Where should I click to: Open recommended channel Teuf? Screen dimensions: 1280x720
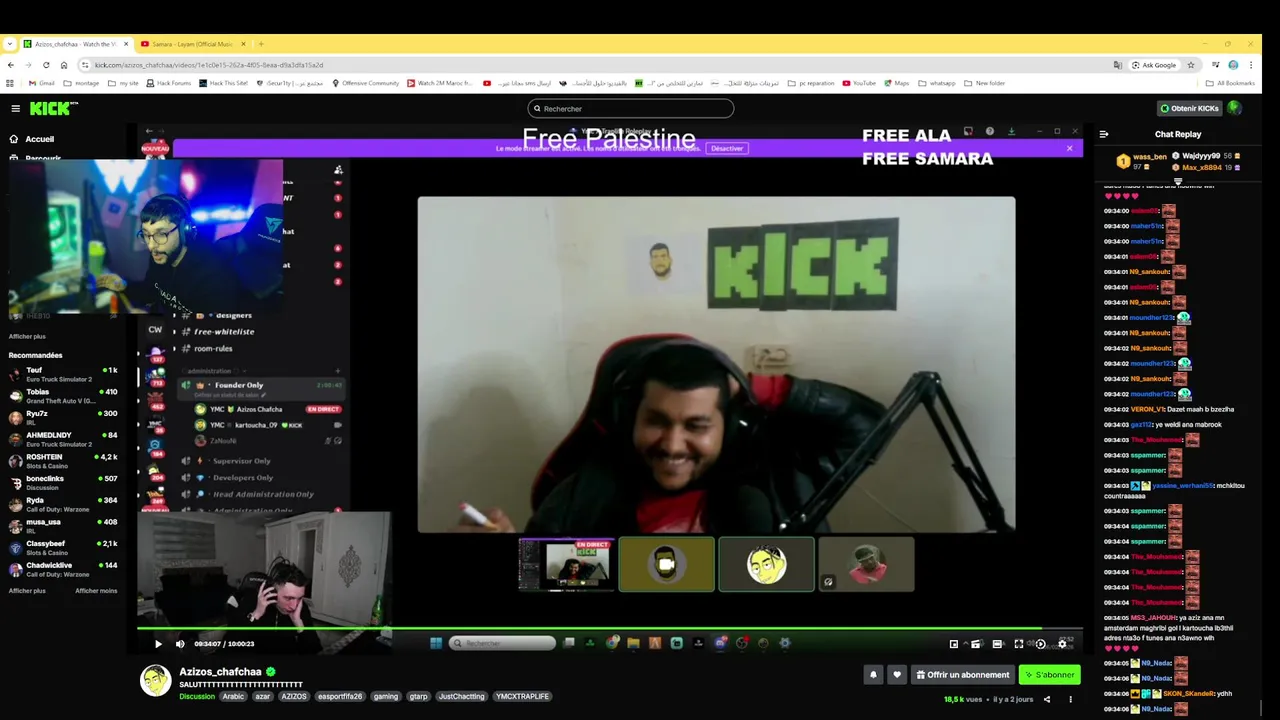click(63, 374)
